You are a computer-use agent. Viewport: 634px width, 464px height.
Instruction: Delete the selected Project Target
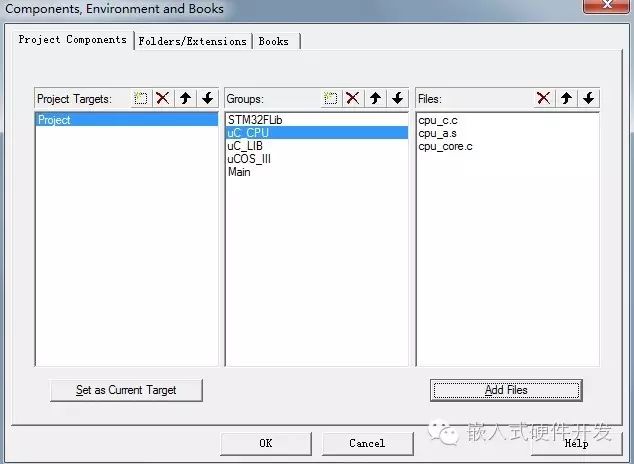click(x=163, y=98)
